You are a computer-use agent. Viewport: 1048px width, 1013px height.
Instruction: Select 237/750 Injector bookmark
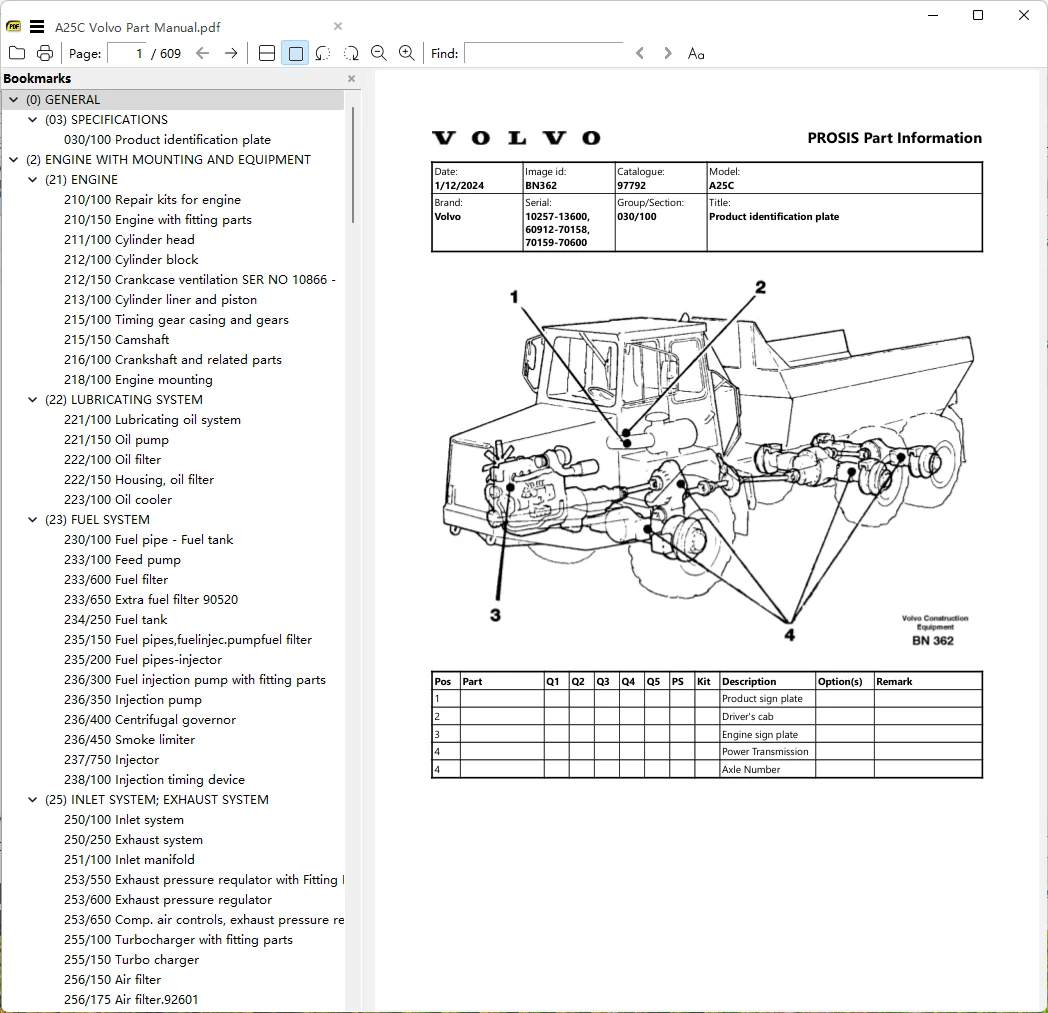112,760
